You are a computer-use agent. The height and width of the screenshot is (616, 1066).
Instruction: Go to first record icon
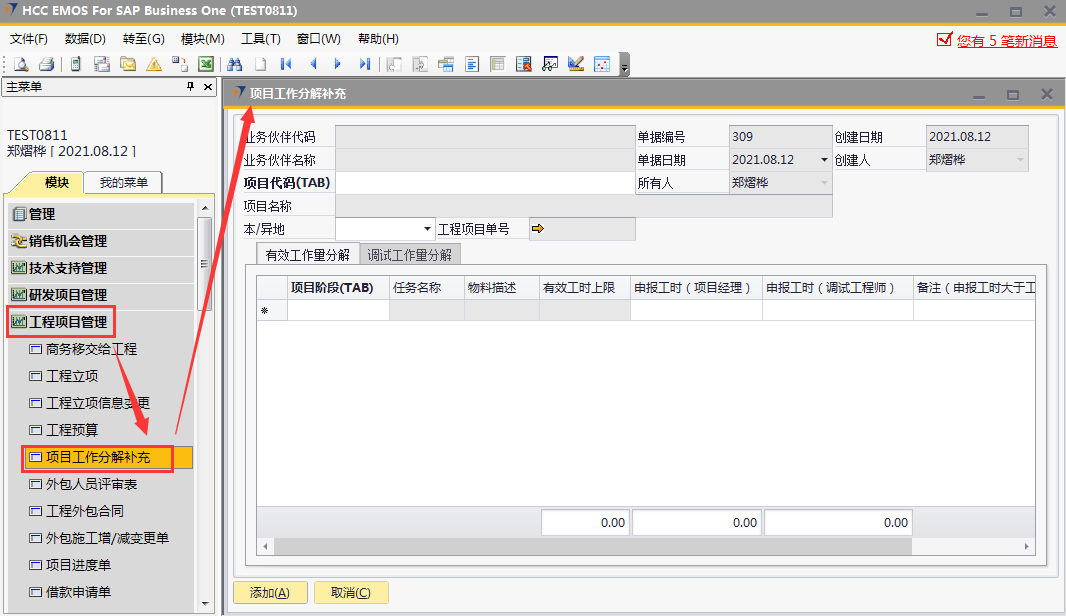(x=286, y=64)
